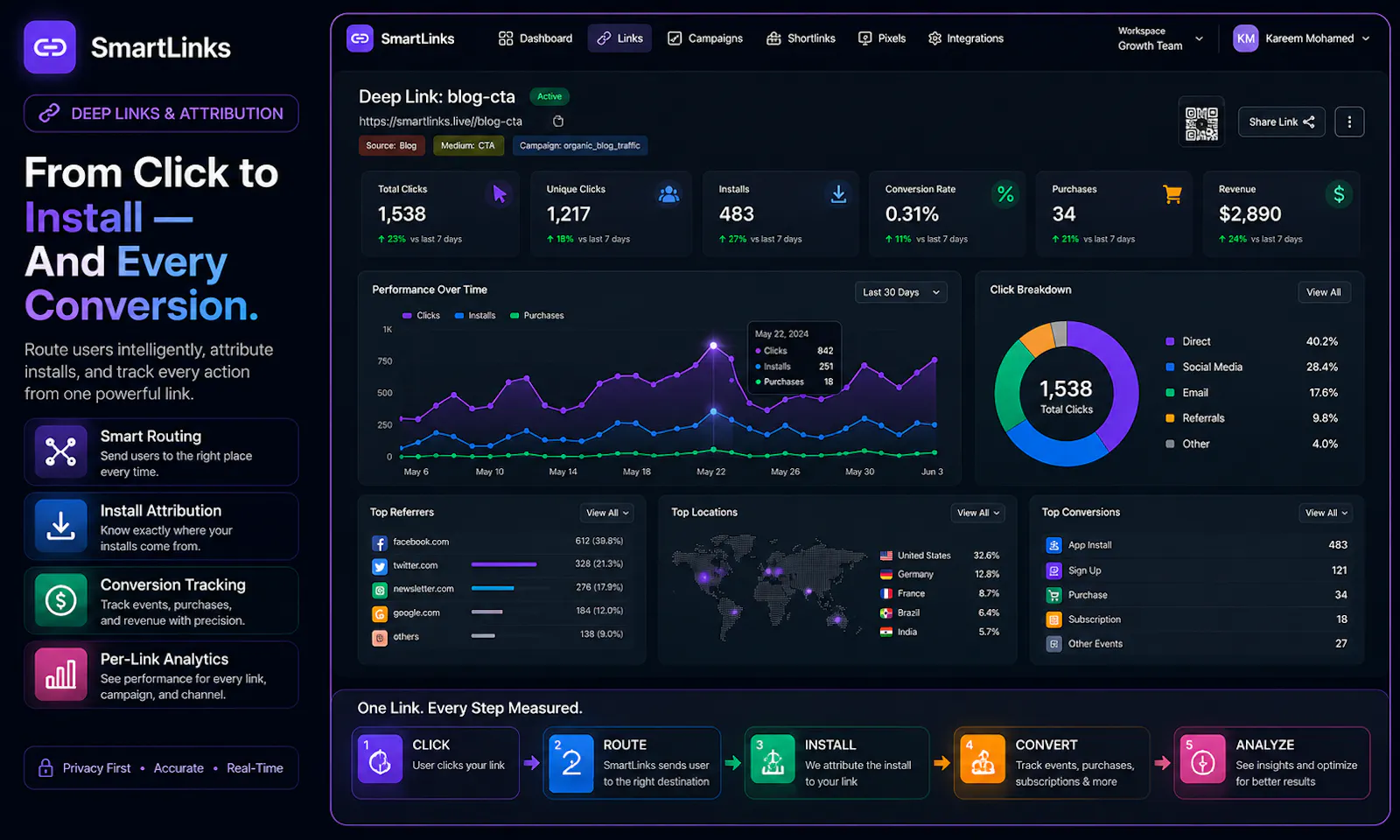
Task: Click the Deep Links & Attribution badge
Action: coord(161,114)
